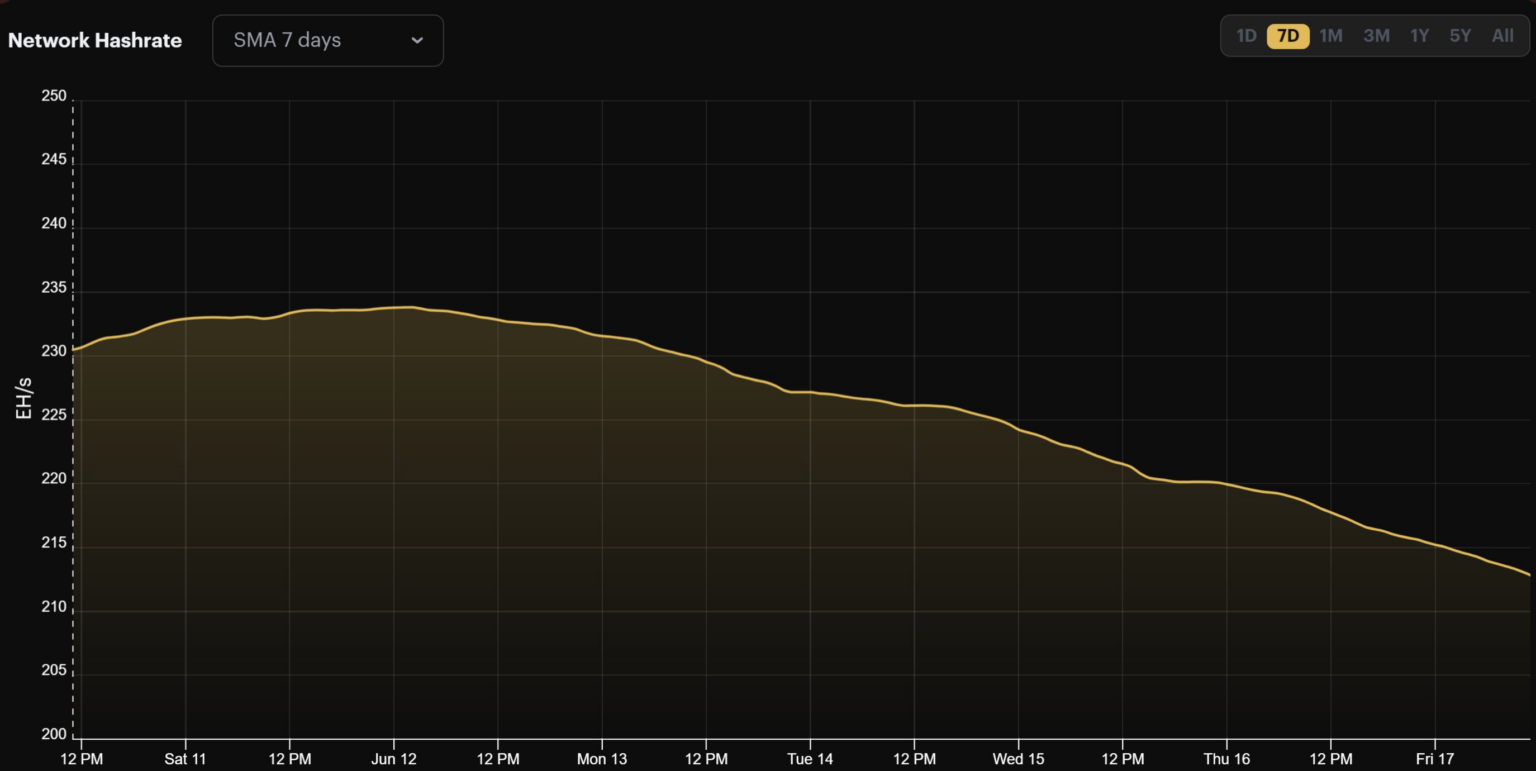1536x771 pixels.
Task: Click the chevron arrow in the SMA dropdown
Action: pyautogui.click(x=417, y=41)
